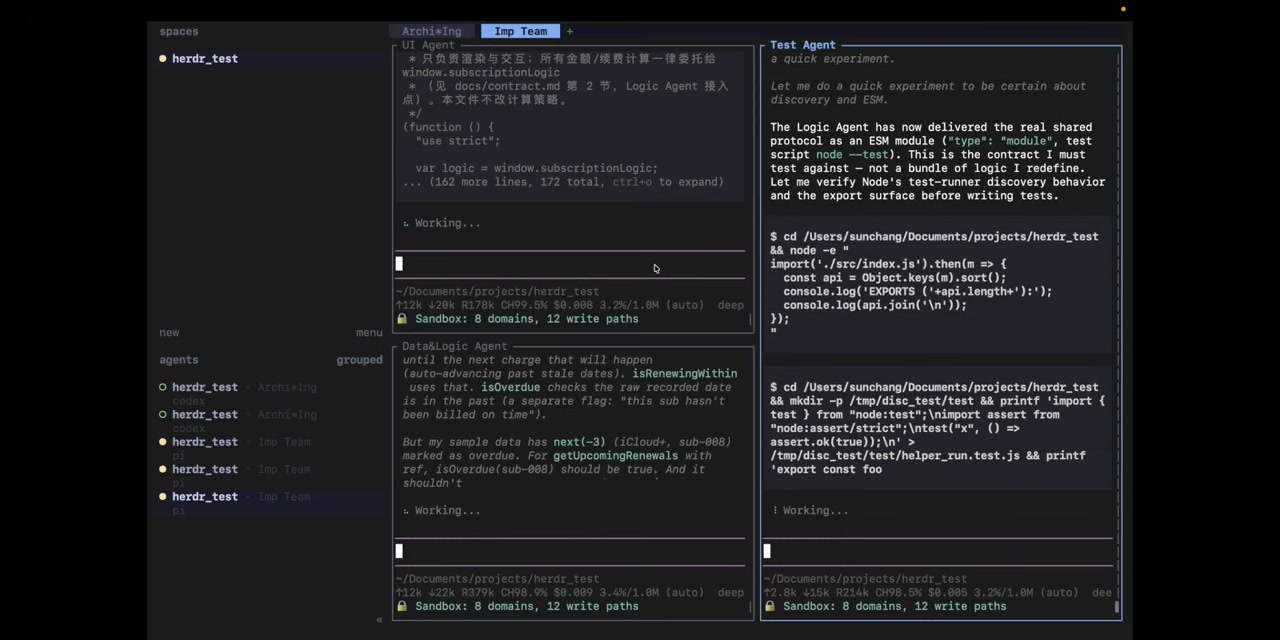This screenshot has width=1280, height=640.
Task: Toggle the 'grouped' agents view
Action: [359, 360]
